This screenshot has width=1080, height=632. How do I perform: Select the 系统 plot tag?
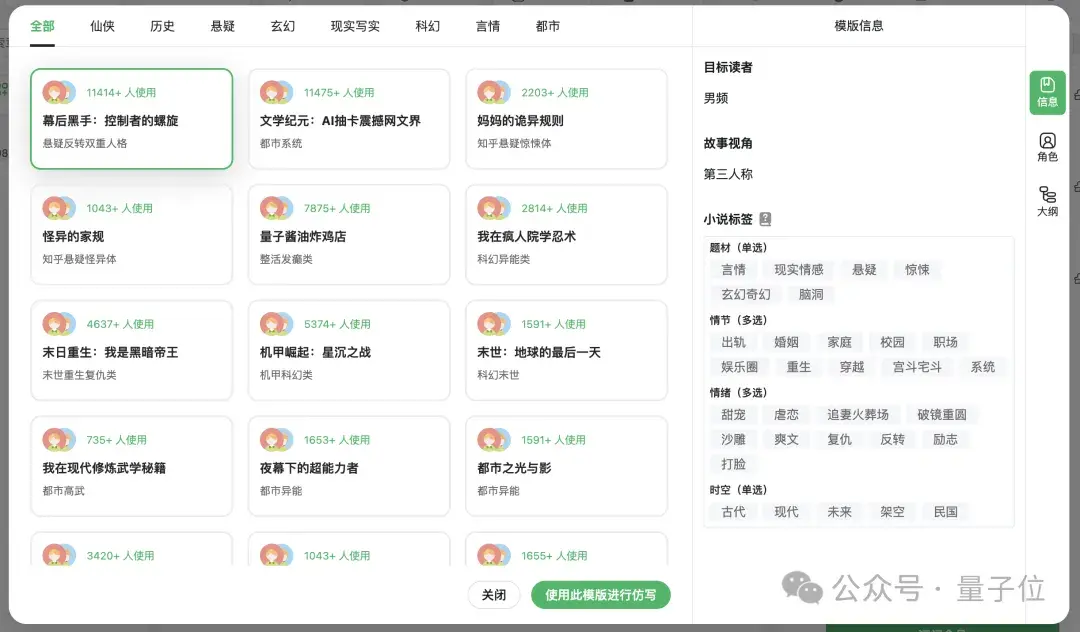pyautogui.click(x=983, y=367)
